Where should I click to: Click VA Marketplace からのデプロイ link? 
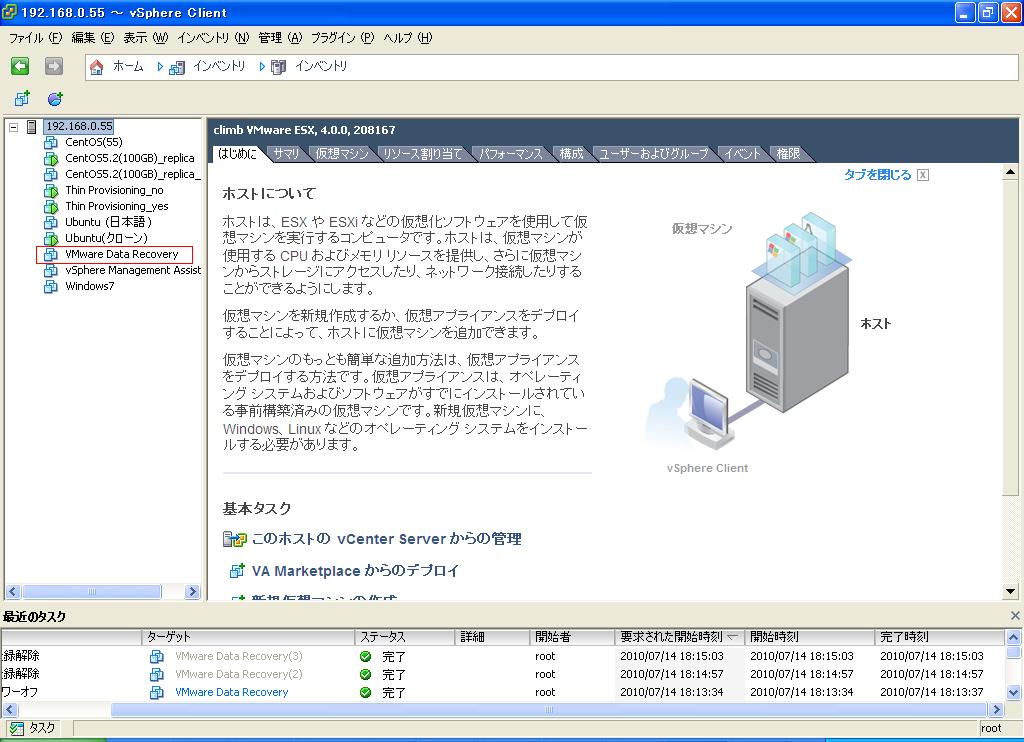355,571
